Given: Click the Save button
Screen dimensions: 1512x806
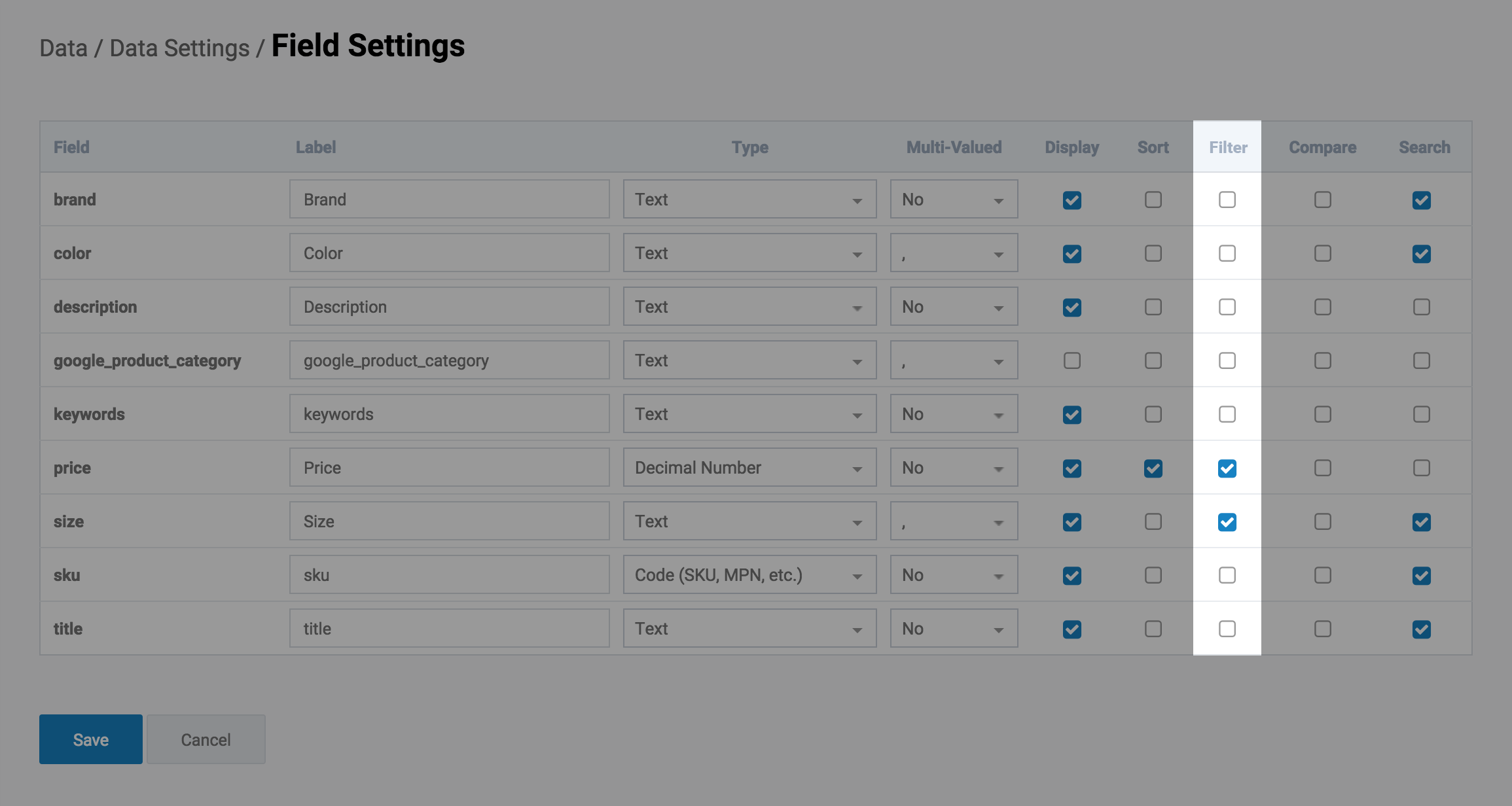Looking at the screenshot, I should tap(91, 739).
